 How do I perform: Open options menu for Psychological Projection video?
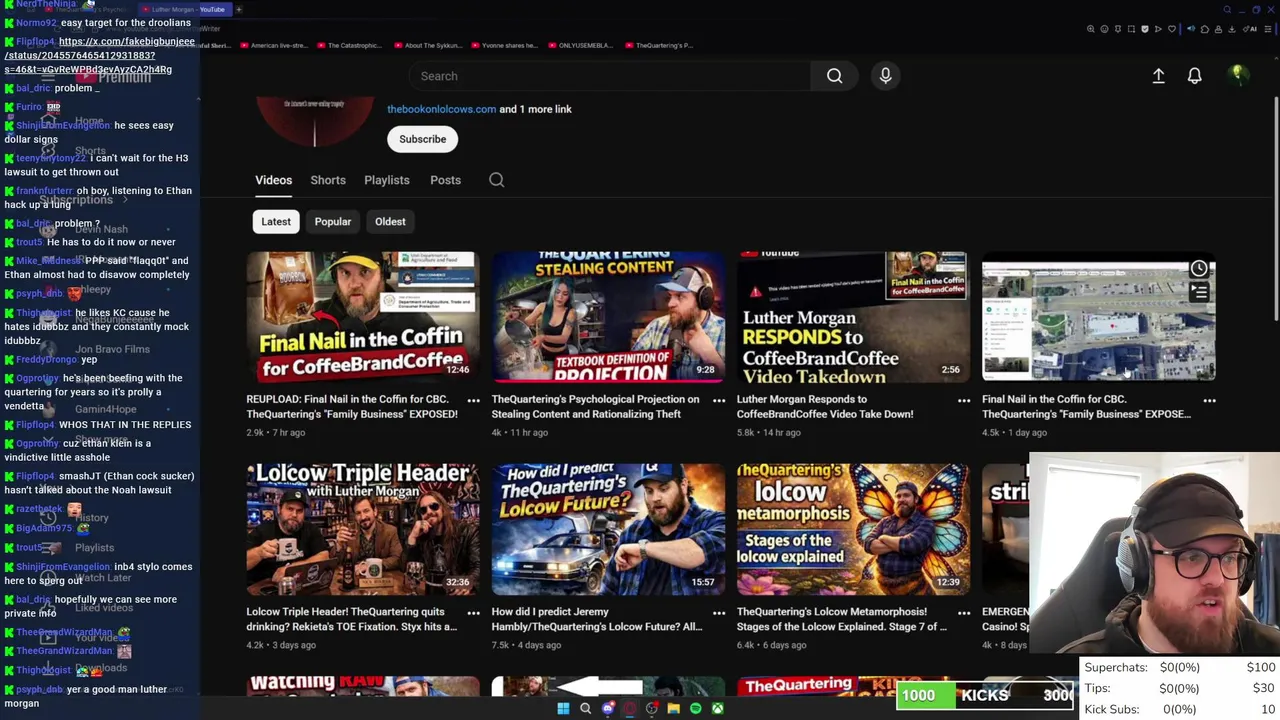[718, 400]
